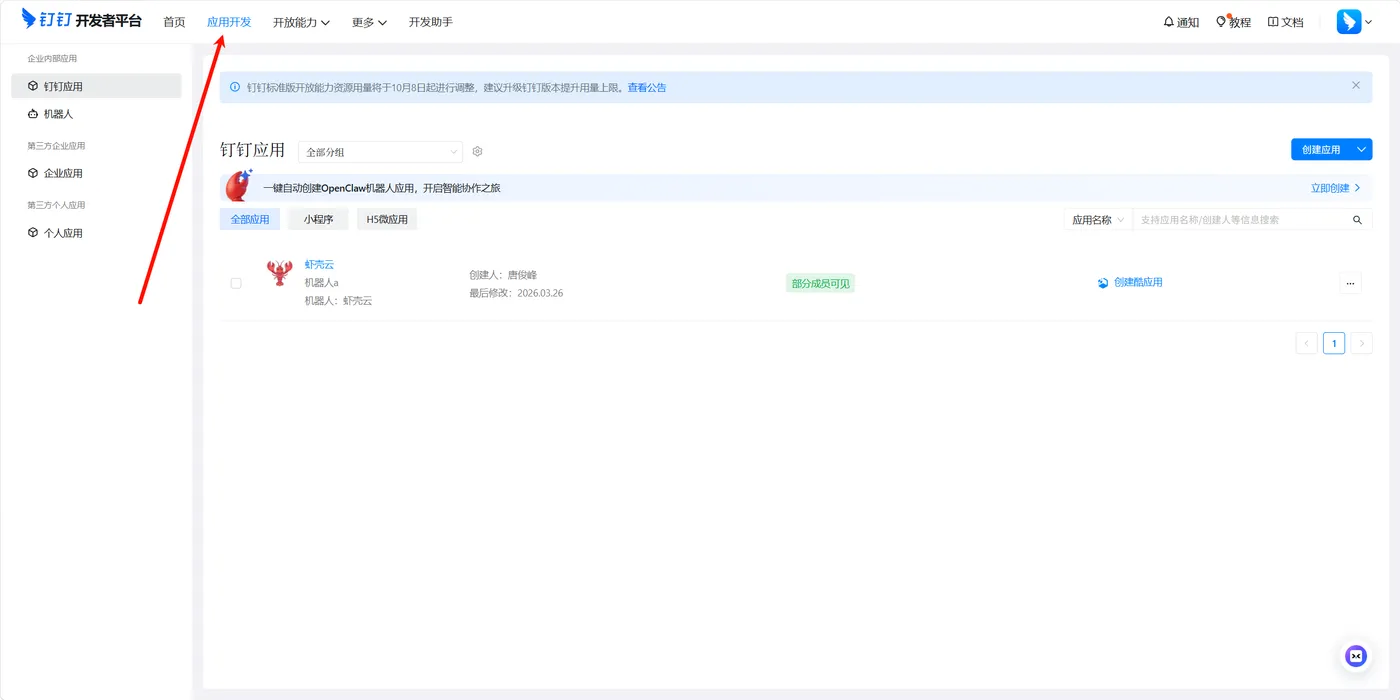Click the 虾壳云 lobster app icon
1400x700 pixels.
(x=279, y=272)
